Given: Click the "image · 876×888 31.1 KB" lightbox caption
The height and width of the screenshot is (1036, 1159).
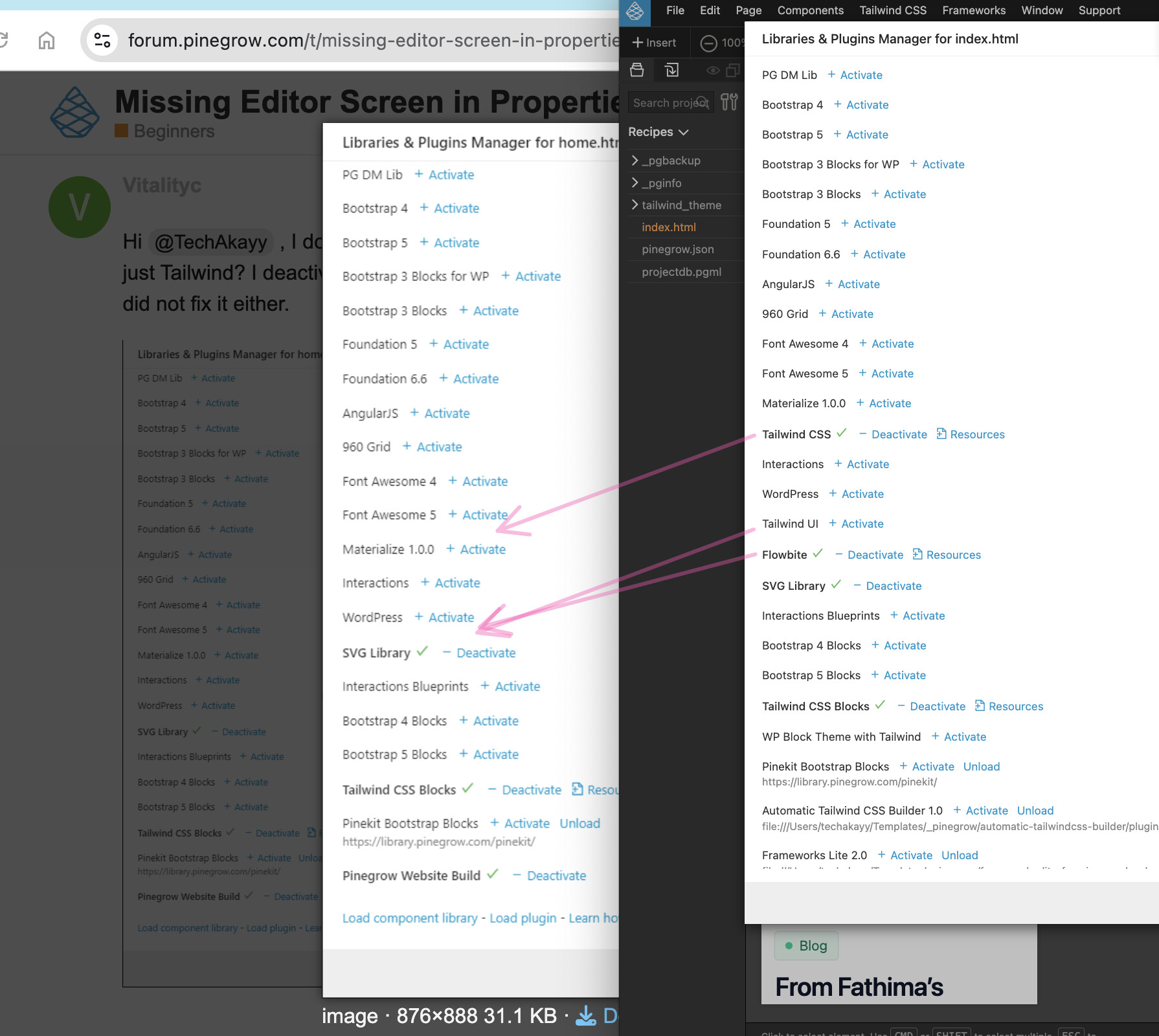Looking at the screenshot, I should [x=439, y=1016].
